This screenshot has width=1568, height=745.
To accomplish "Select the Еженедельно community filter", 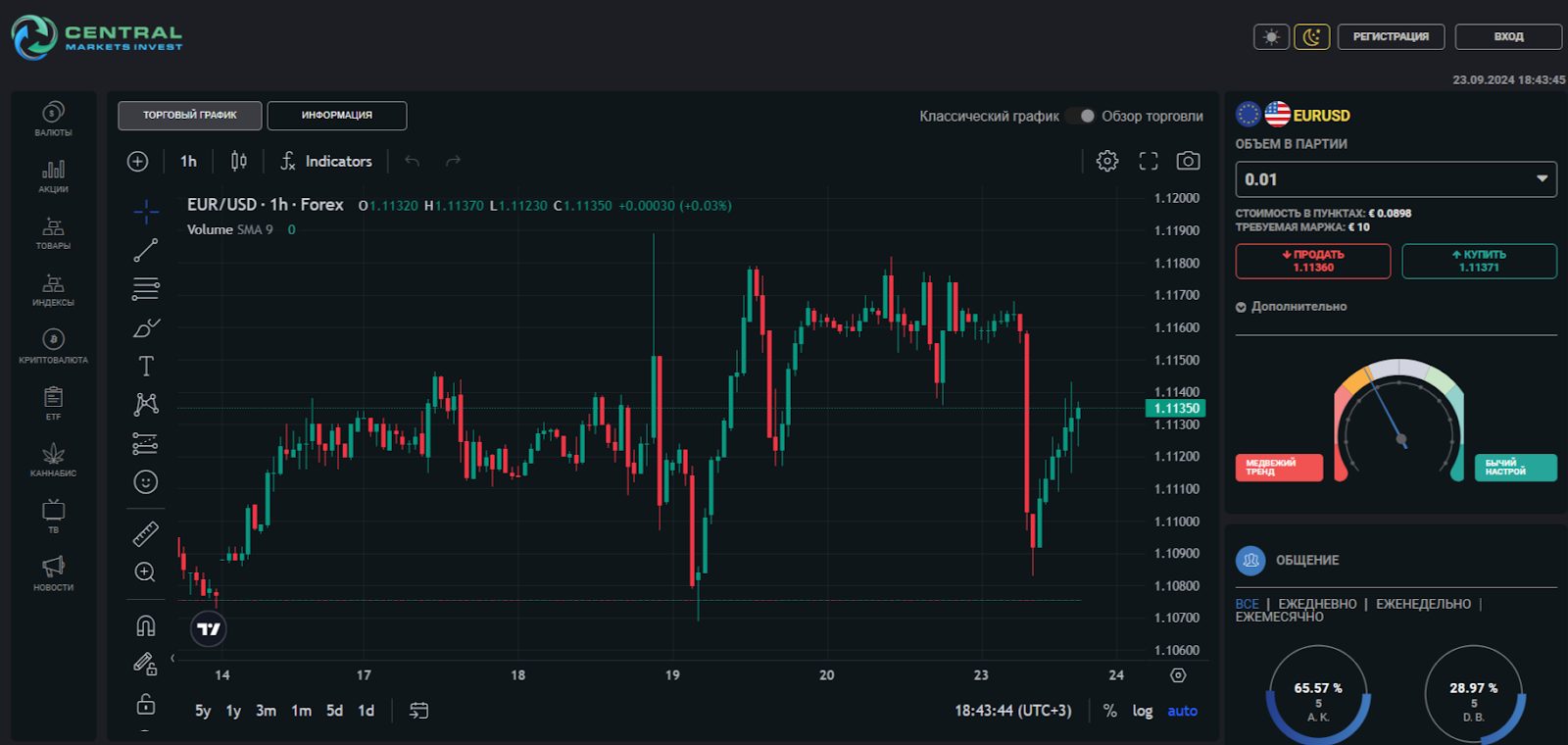I will (1423, 604).
